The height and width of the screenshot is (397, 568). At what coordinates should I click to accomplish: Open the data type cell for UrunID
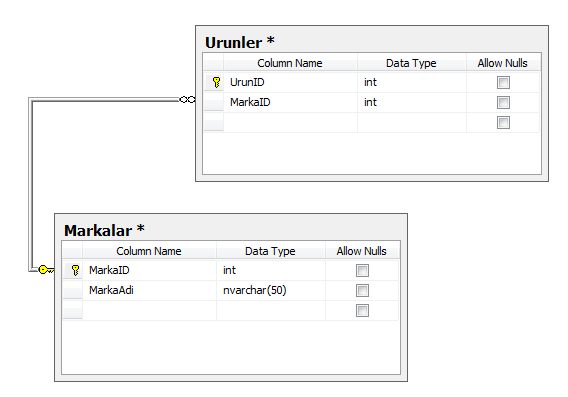click(412, 83)
